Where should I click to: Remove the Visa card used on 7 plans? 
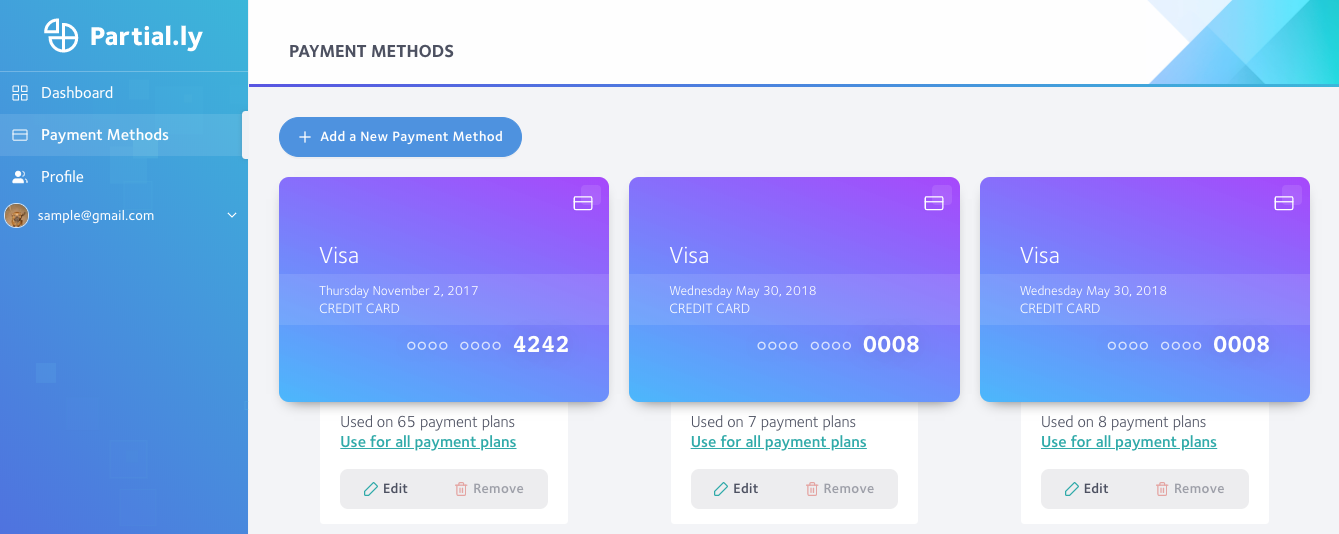click(839, 489)
